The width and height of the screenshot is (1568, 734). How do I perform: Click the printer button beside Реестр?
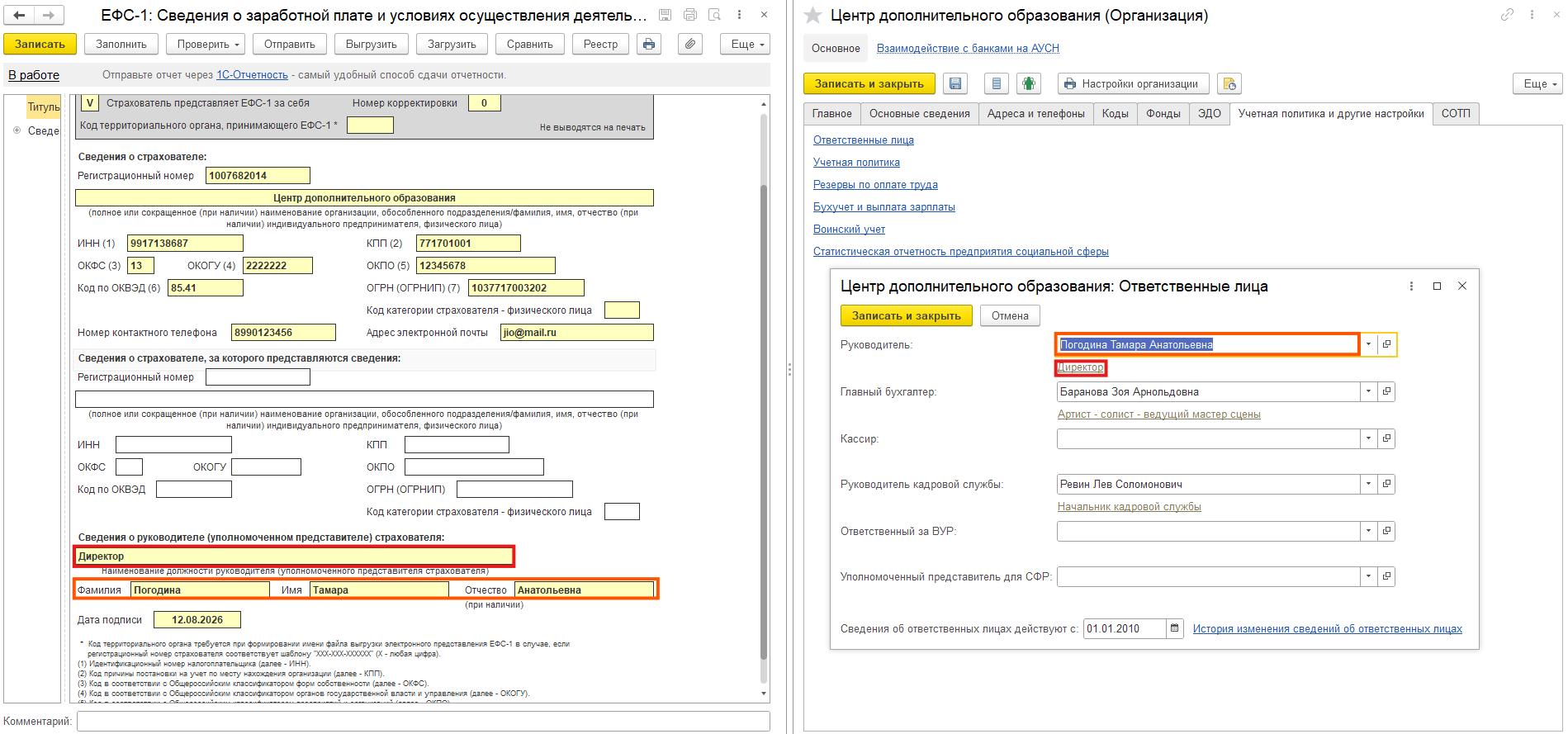pos(649,44)
